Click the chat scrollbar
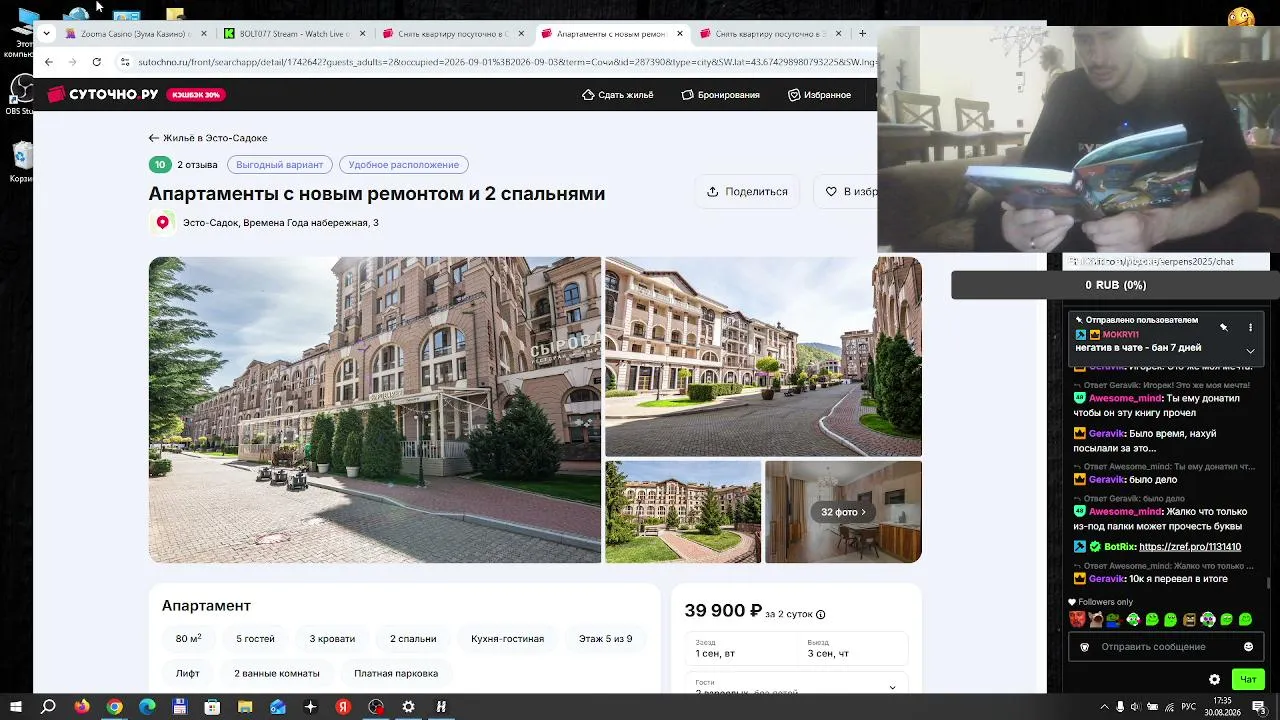Screen dimensions: 1280x720 coord(1268,583)
